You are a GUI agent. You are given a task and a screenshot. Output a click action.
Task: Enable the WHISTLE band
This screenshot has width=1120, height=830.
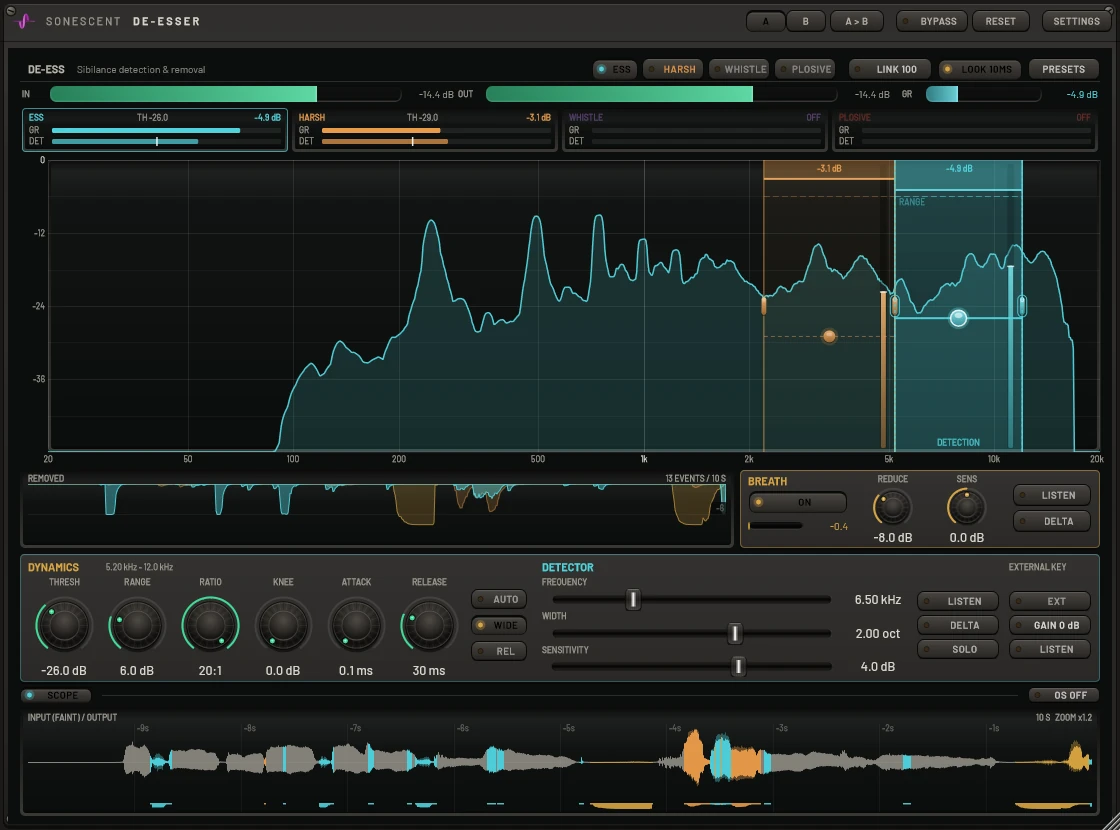[x=739, y=69]
